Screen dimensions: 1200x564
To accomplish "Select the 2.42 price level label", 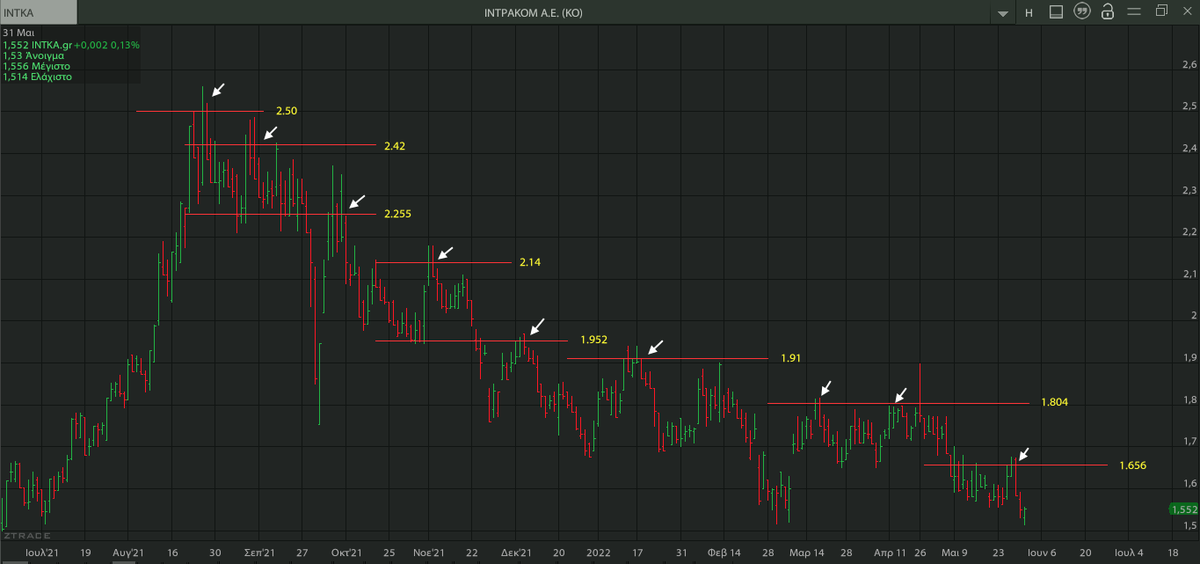I will pyautogui.click(x=393, y=146).
